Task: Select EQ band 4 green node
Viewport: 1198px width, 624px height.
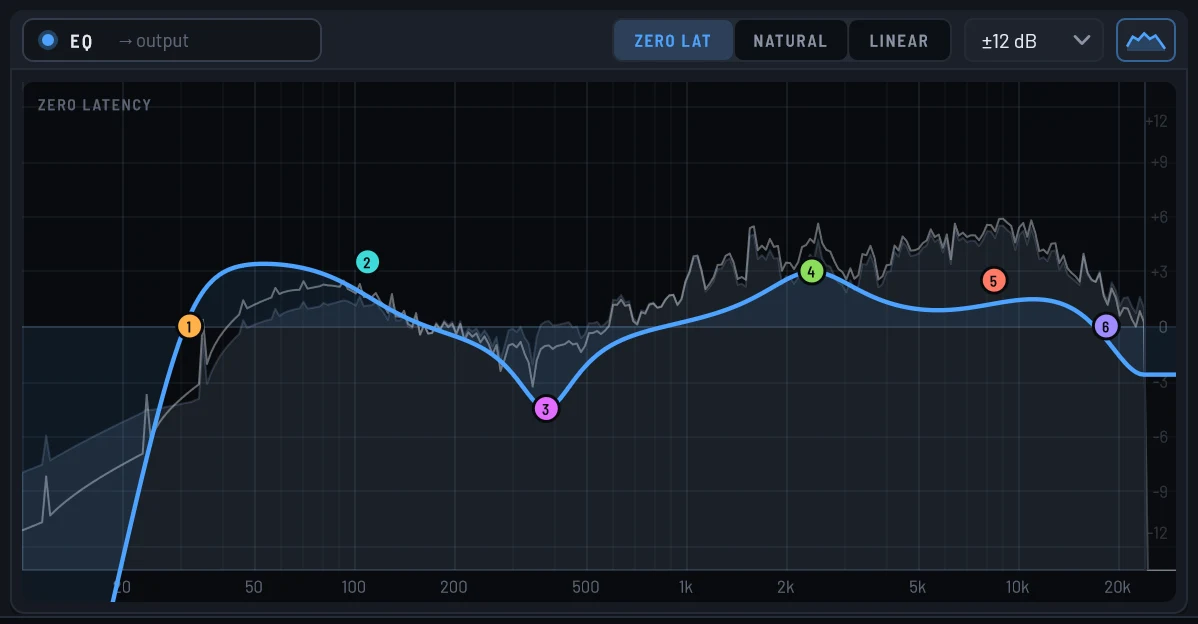Action: (811, 271)
